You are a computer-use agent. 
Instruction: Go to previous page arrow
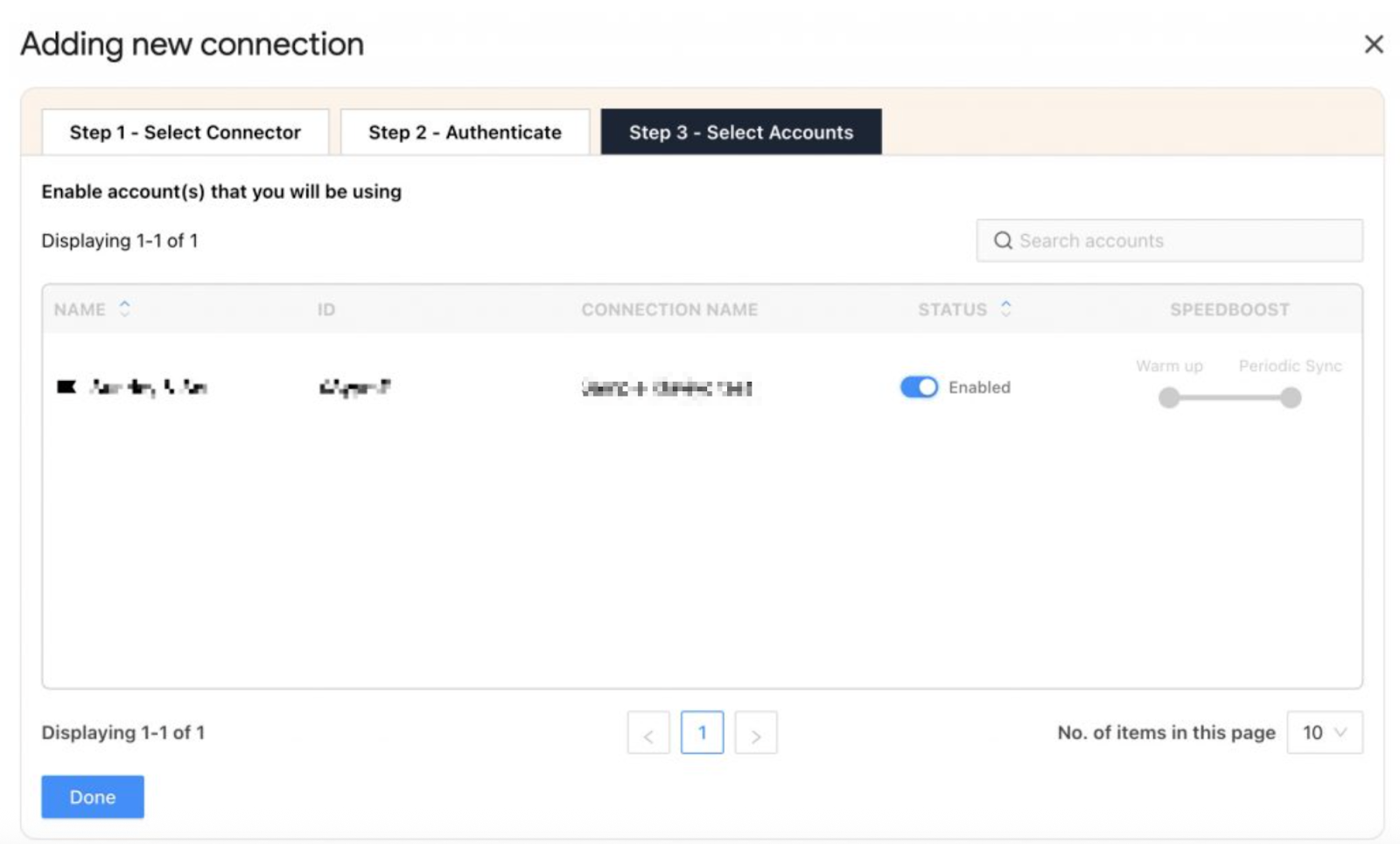[648, 734]
